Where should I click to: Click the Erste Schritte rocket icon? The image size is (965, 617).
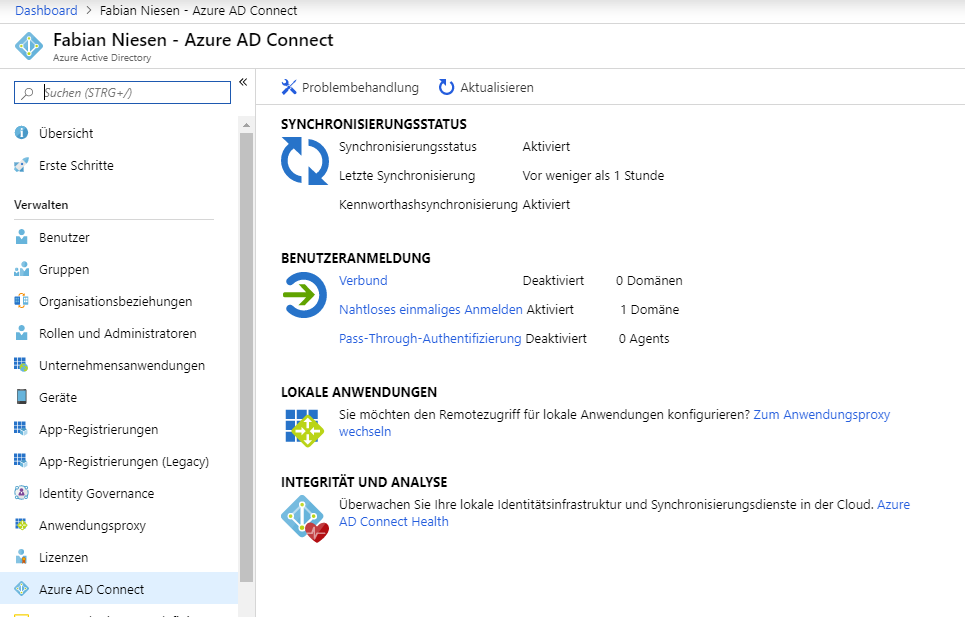[x=22, y=165]
